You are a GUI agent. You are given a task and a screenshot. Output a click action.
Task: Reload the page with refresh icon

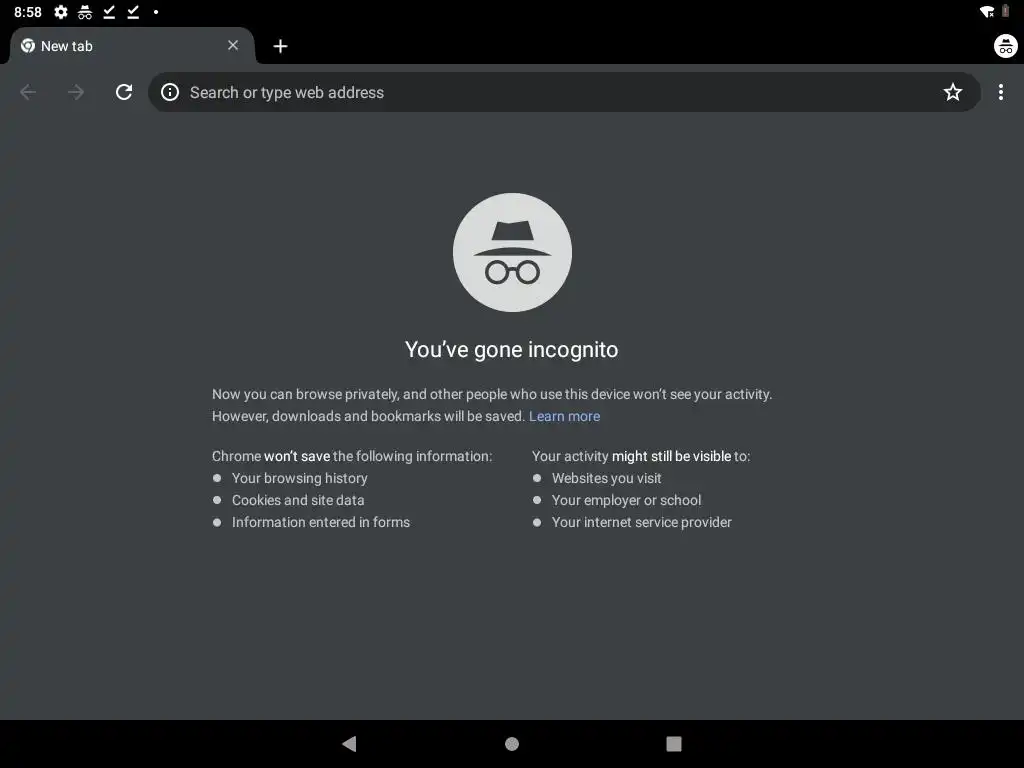[124, 92]
